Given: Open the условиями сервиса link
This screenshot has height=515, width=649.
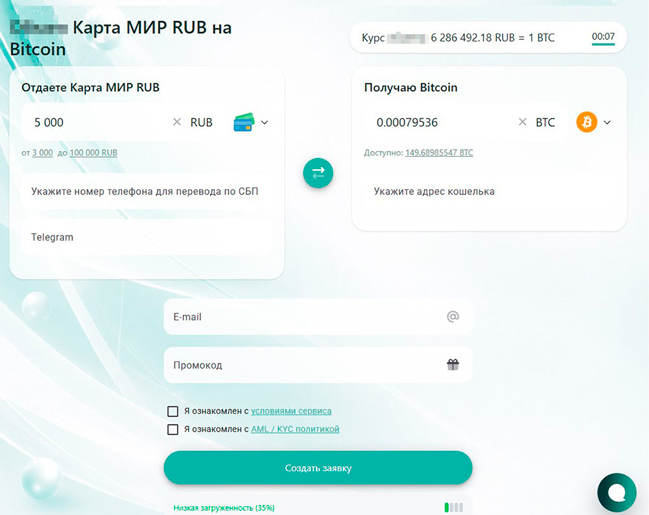Looking at the screenshot, I should [291, 411].
